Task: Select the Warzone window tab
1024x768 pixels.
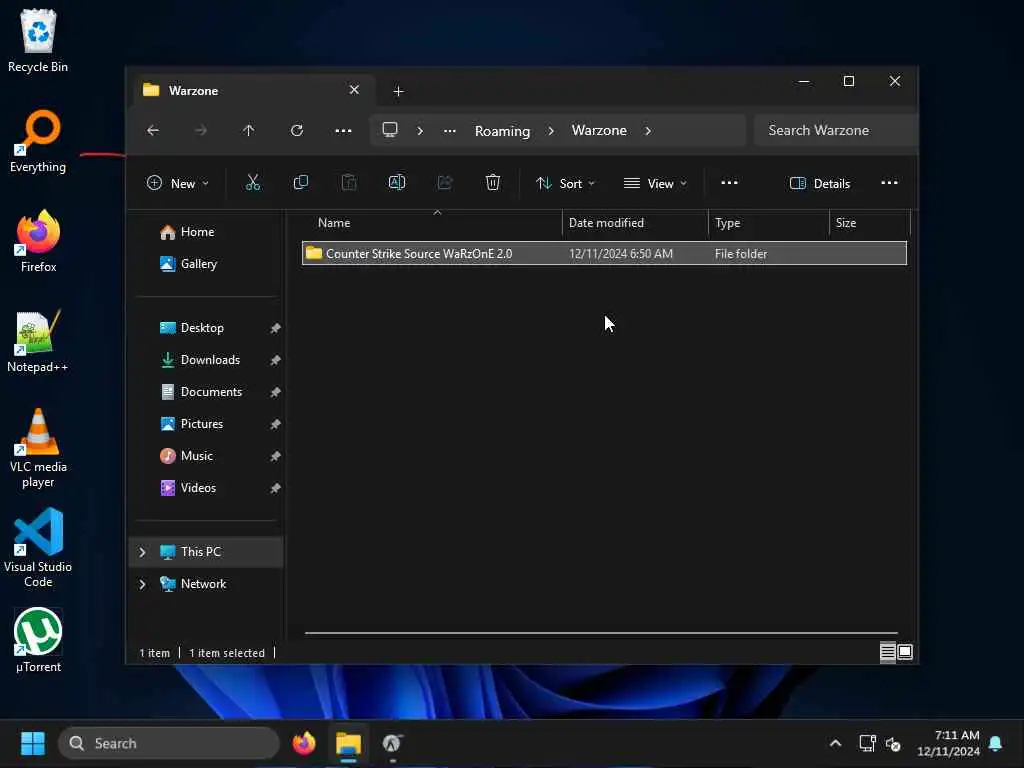Action: (255, 90)
